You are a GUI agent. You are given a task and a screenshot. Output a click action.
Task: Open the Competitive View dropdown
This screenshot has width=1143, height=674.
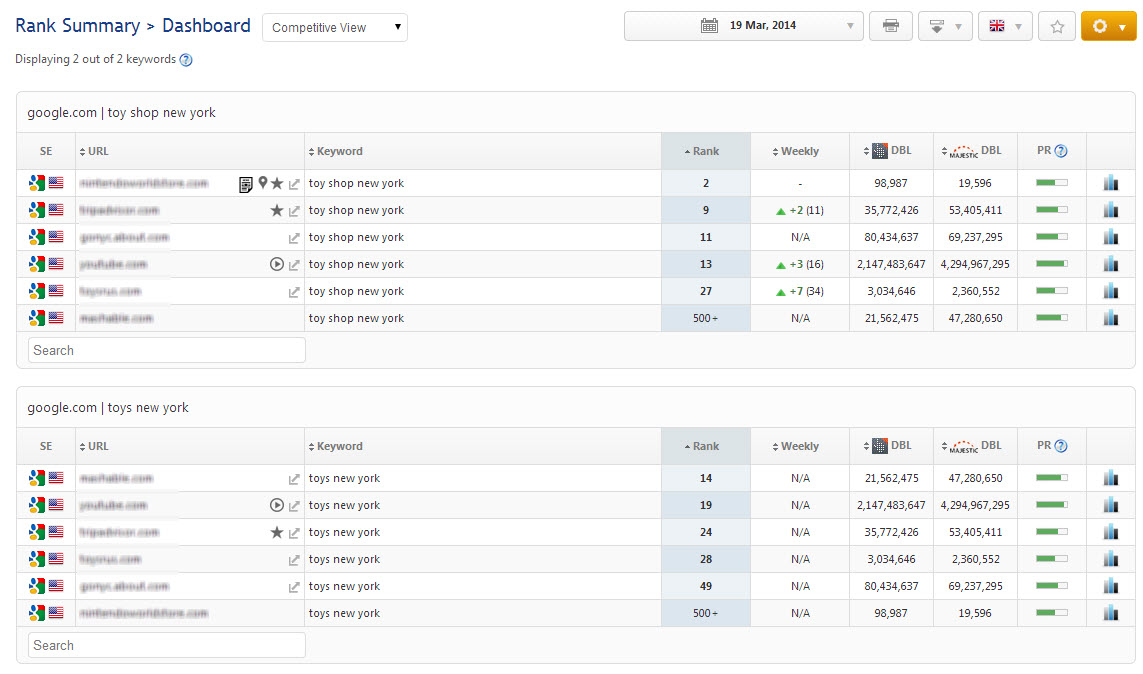click(334, 28)
